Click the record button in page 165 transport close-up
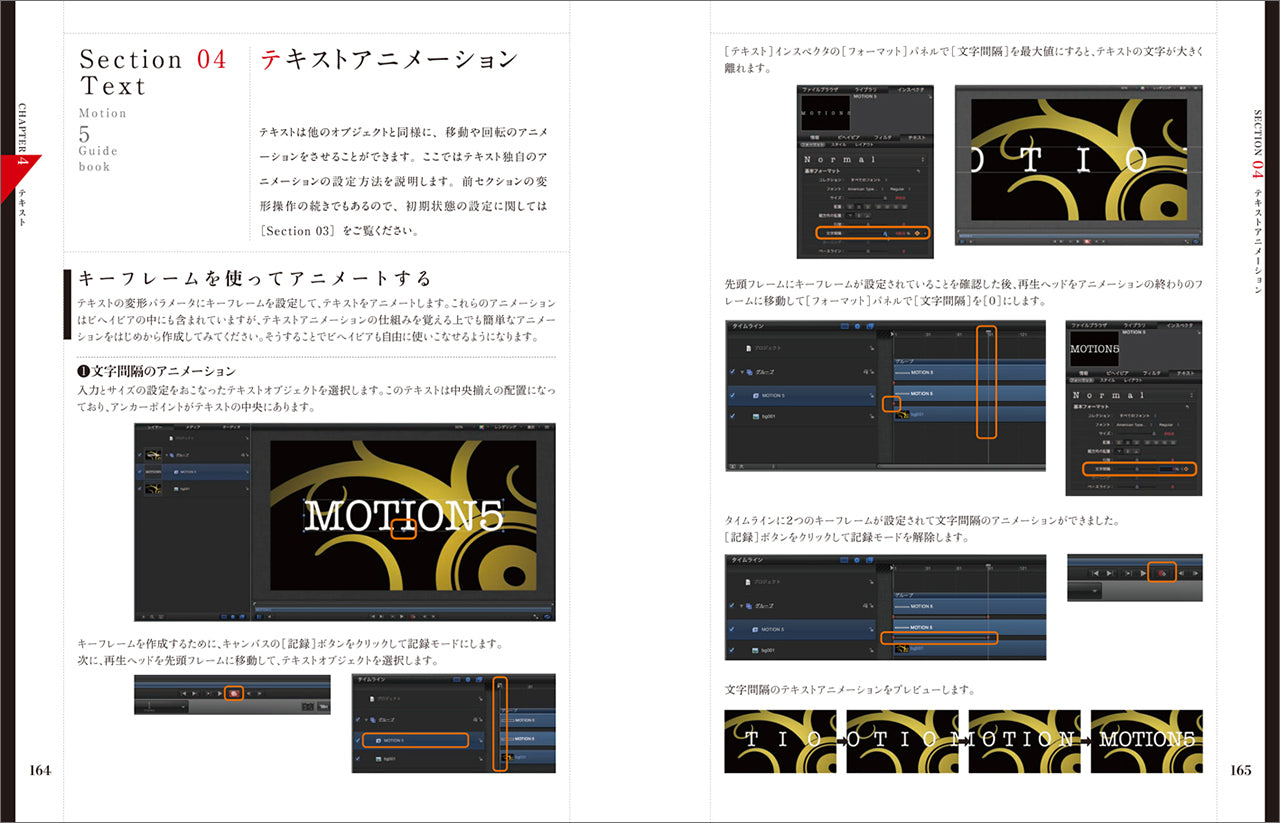 (1162, 573)
